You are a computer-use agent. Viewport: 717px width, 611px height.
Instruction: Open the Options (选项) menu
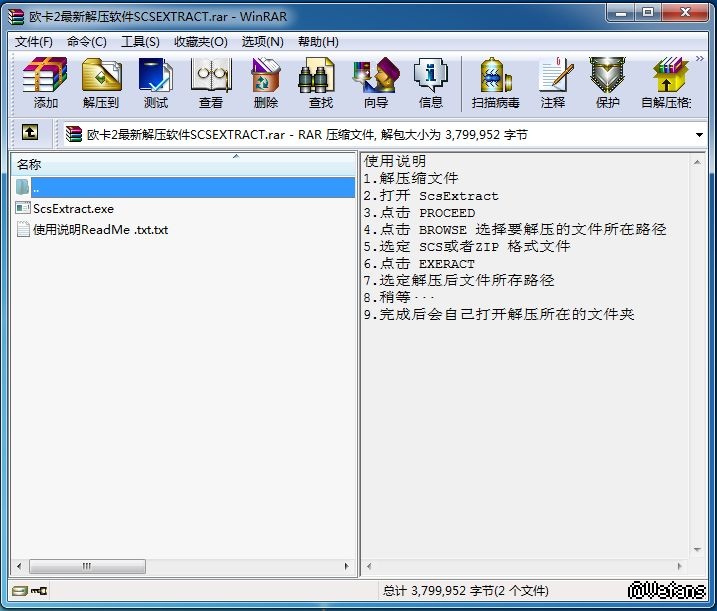tap(262, 42)
